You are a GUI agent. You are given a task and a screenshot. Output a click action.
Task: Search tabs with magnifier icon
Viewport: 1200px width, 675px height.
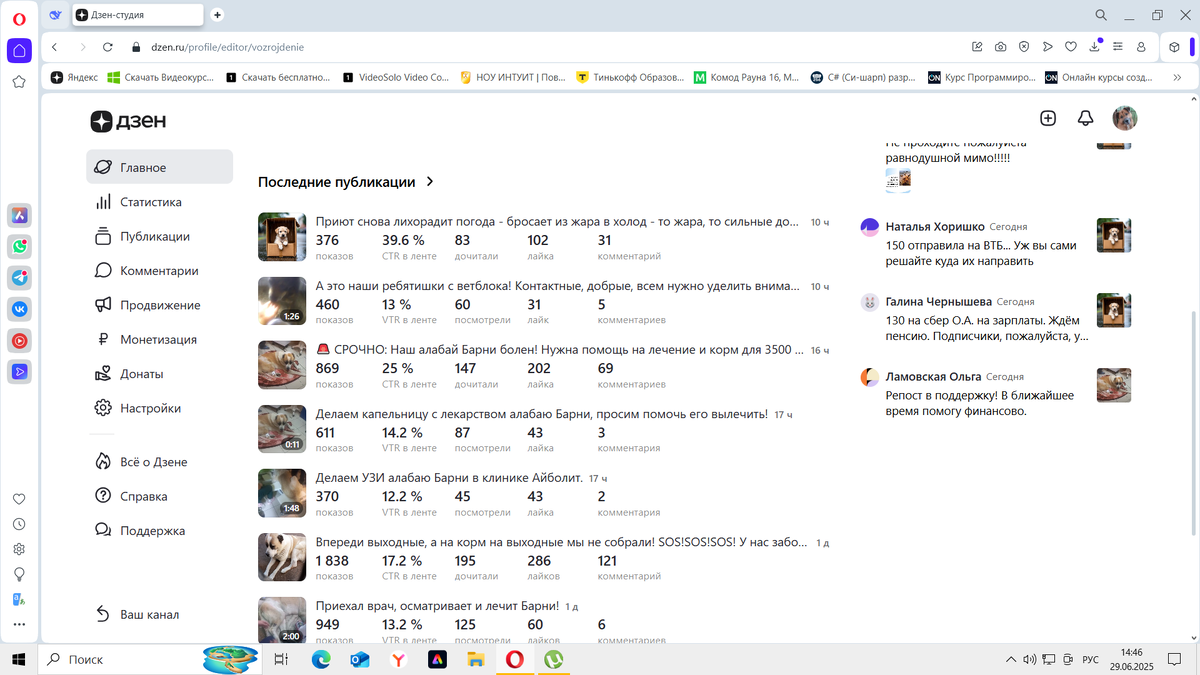(x=1101, y=15)
